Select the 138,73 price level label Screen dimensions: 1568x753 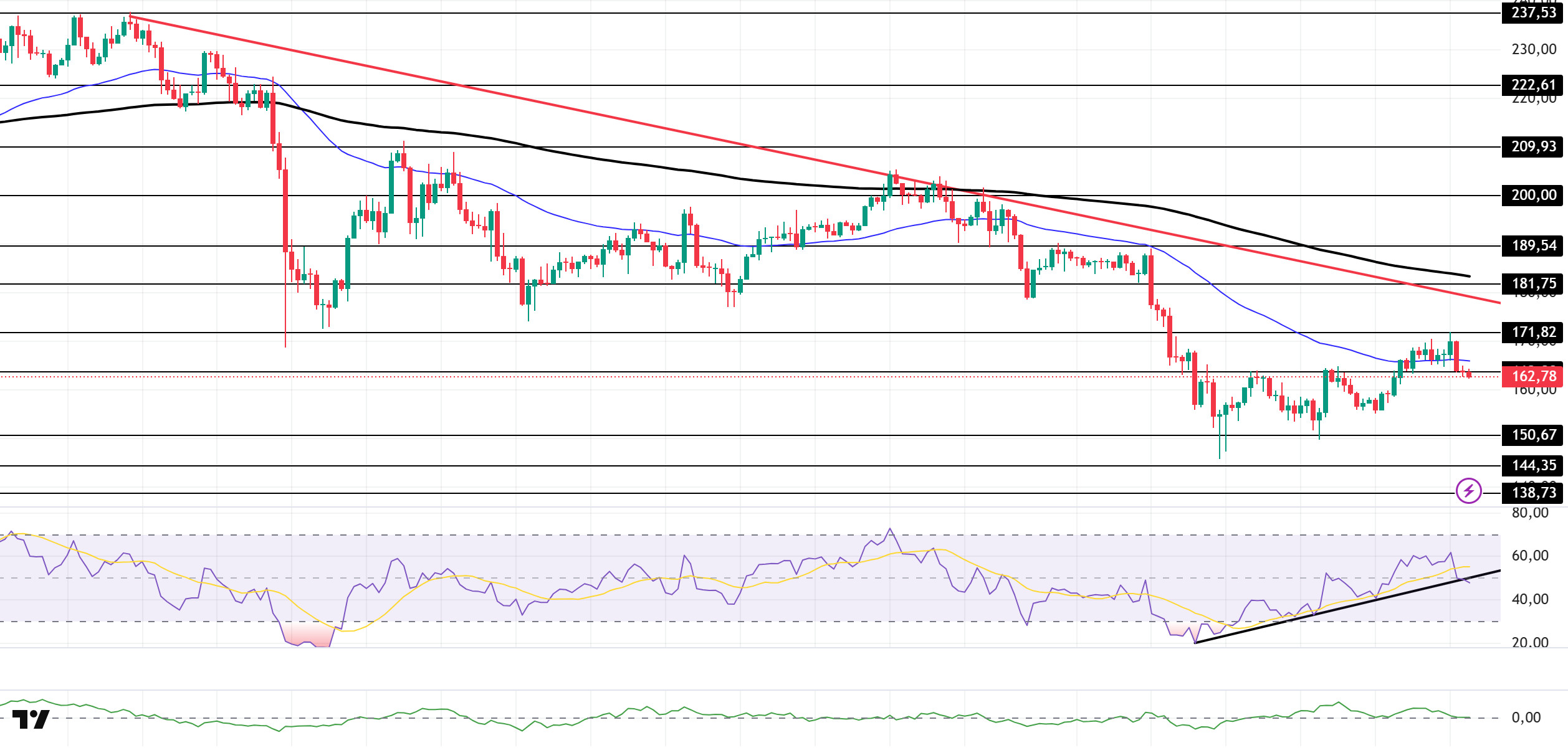tap(1533, 493)
